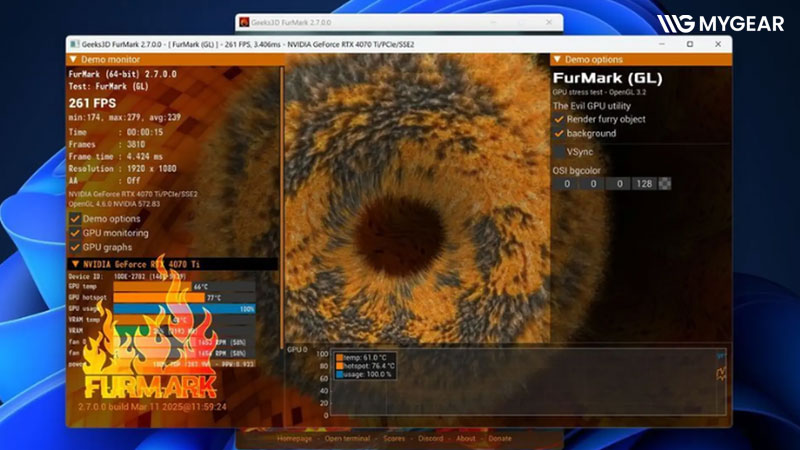Screen dimensions: 800x450
Task: Open the Homepage link in the back window
Action: pyautogui.click(x=294, y=438)
